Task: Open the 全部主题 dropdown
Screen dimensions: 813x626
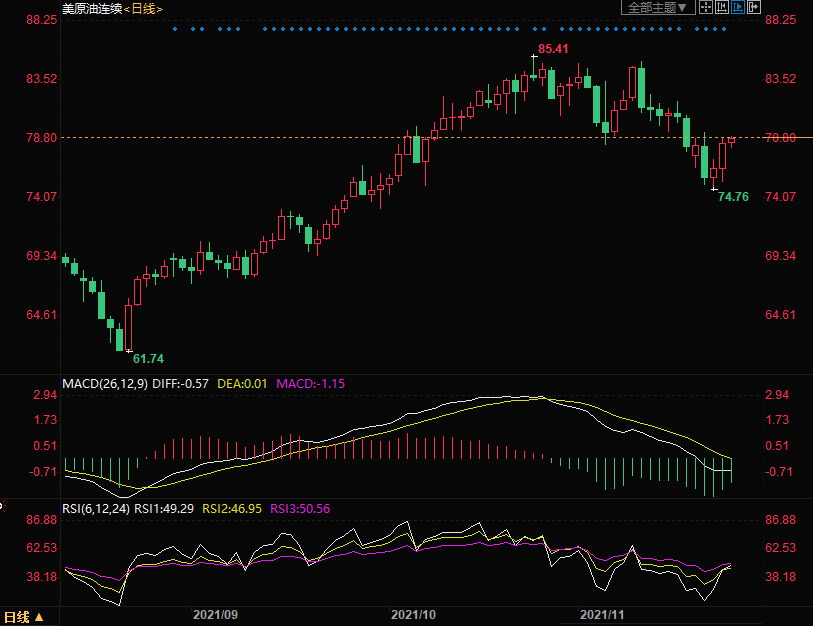Action: (657, 8)
